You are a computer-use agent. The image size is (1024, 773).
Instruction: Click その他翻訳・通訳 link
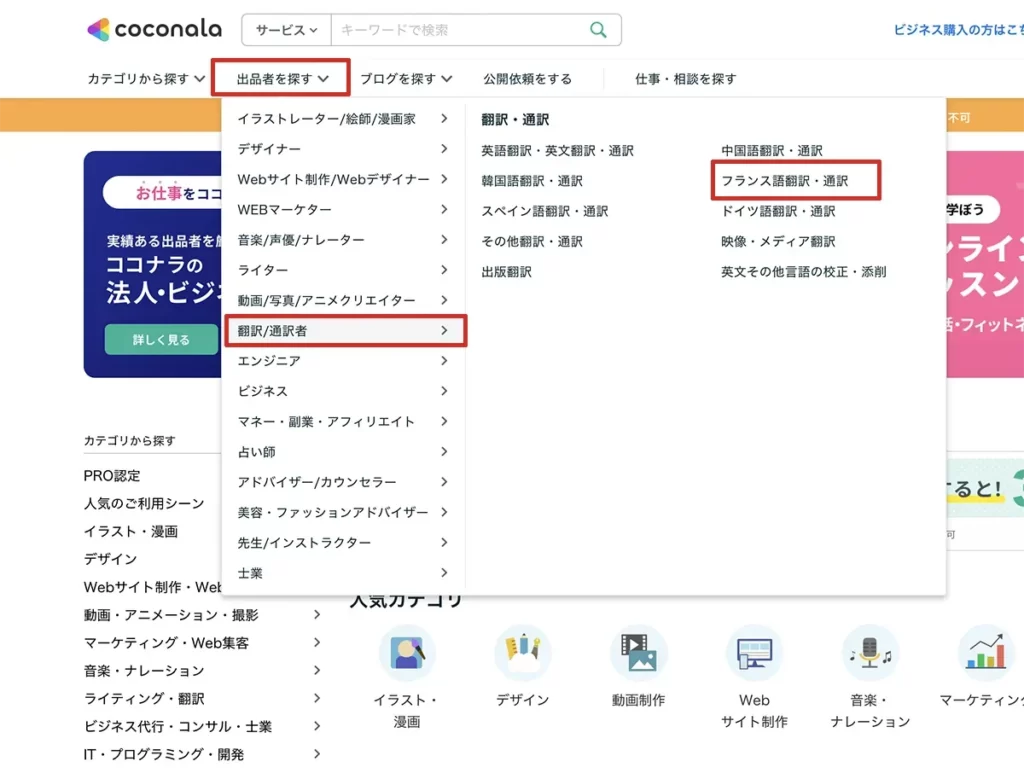[x=532, y=242]
